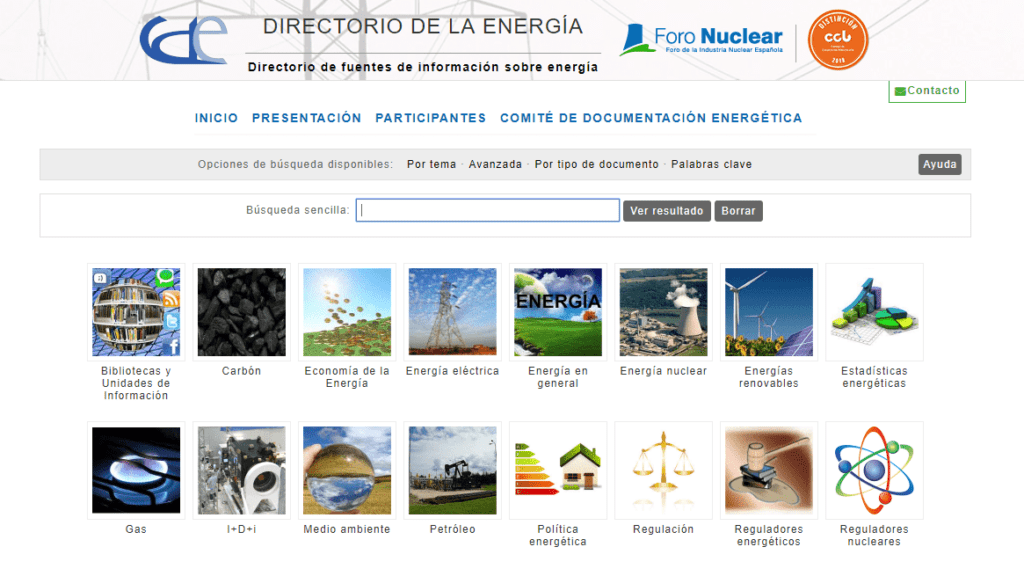Click the Bibliotecas y Unidades de Información label
The image size is (1024, 576).
click(136, 383)
